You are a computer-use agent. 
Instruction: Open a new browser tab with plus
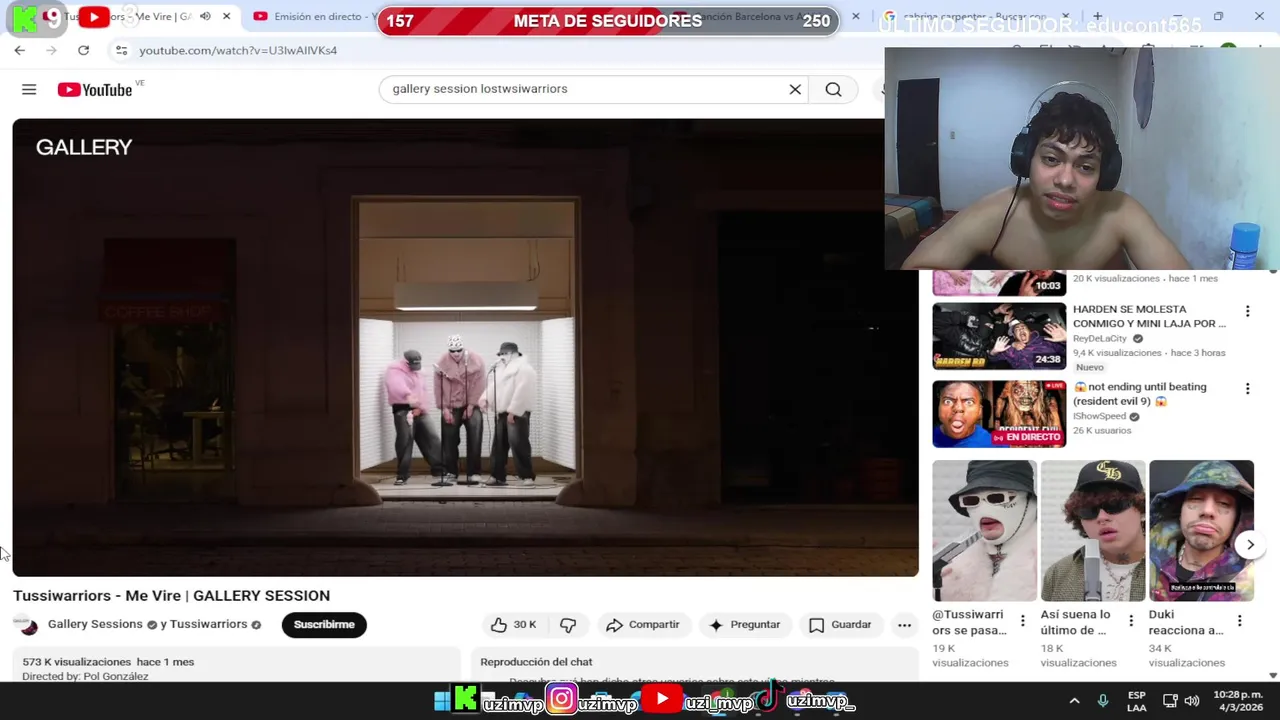[1097, 16]
